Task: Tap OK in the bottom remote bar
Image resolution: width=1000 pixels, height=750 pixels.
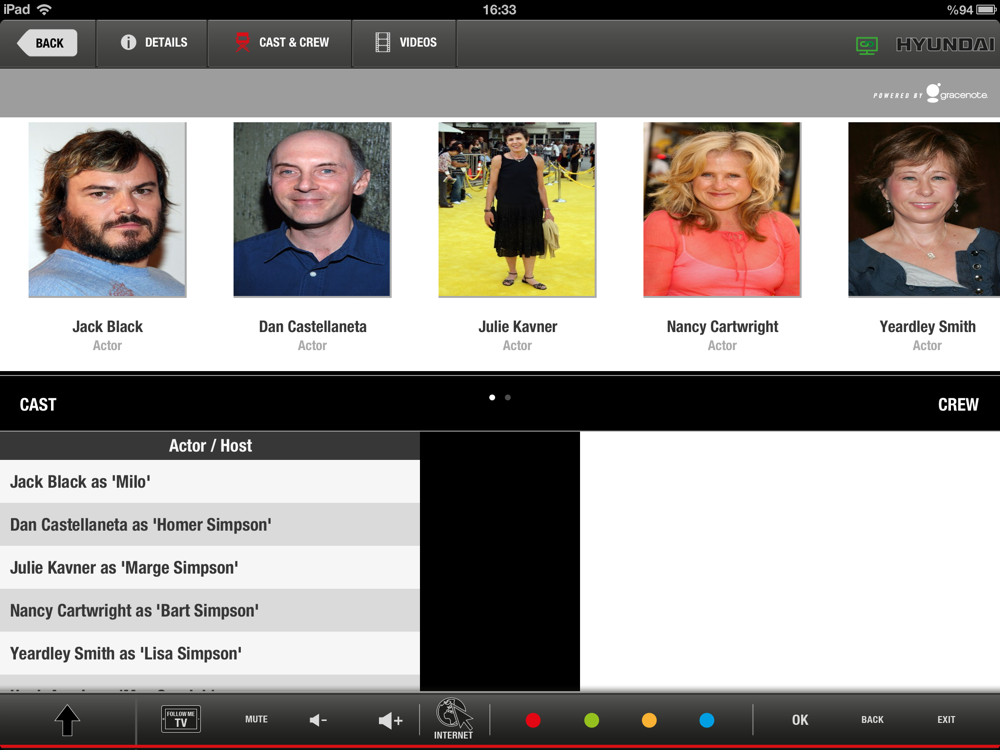Action: coord(800,720)
